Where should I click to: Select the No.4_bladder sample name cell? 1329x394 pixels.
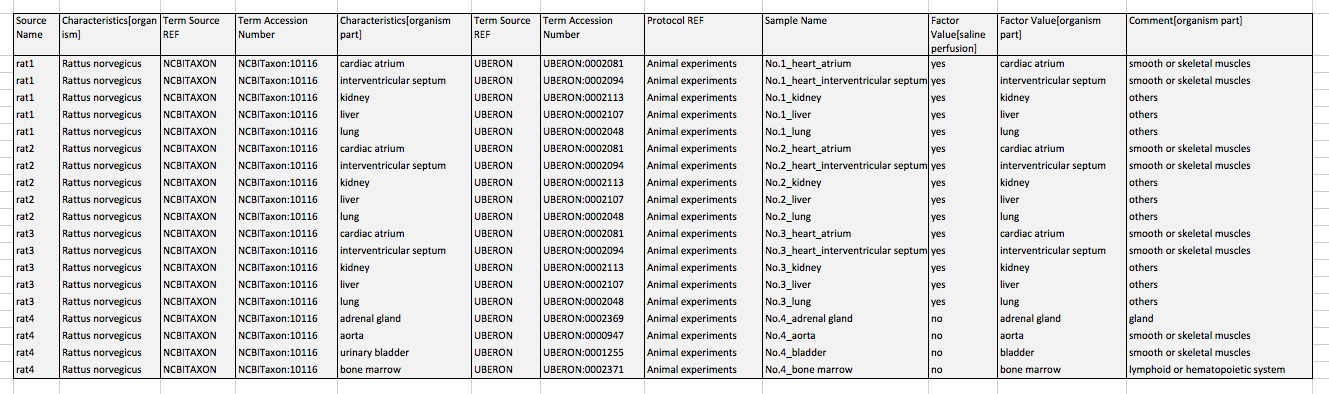(x=844, y=353)
